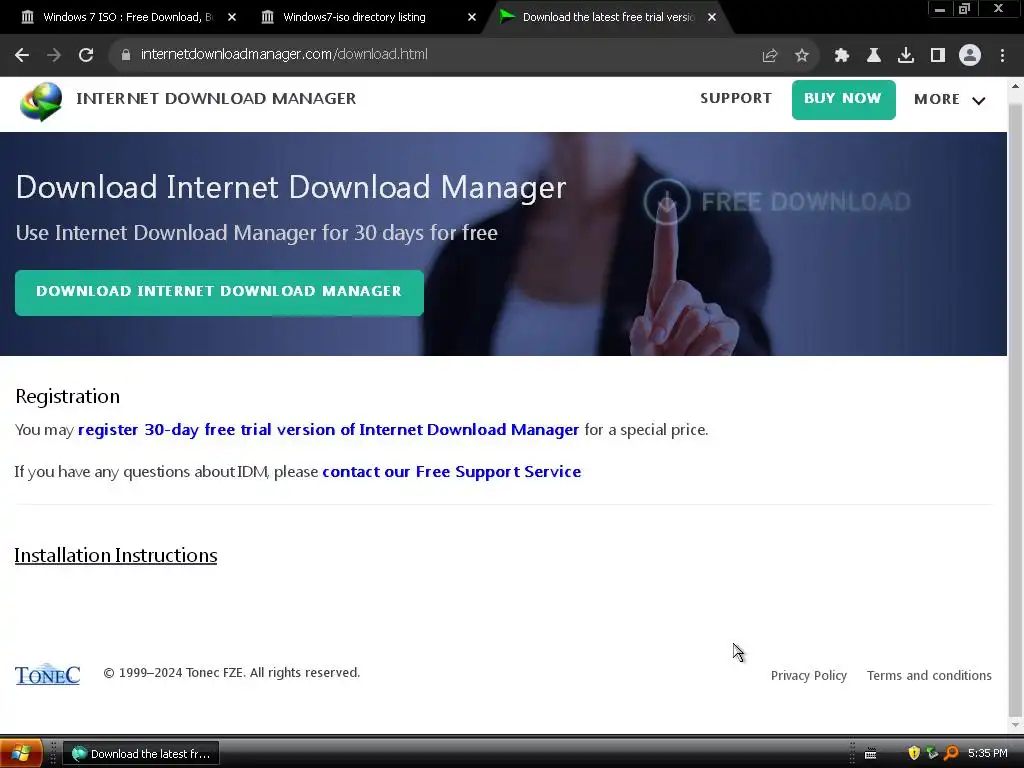Click the Tonec FZE copyright text
Viewport: 1024px width, 768px height.
click(x=231, y=673)
